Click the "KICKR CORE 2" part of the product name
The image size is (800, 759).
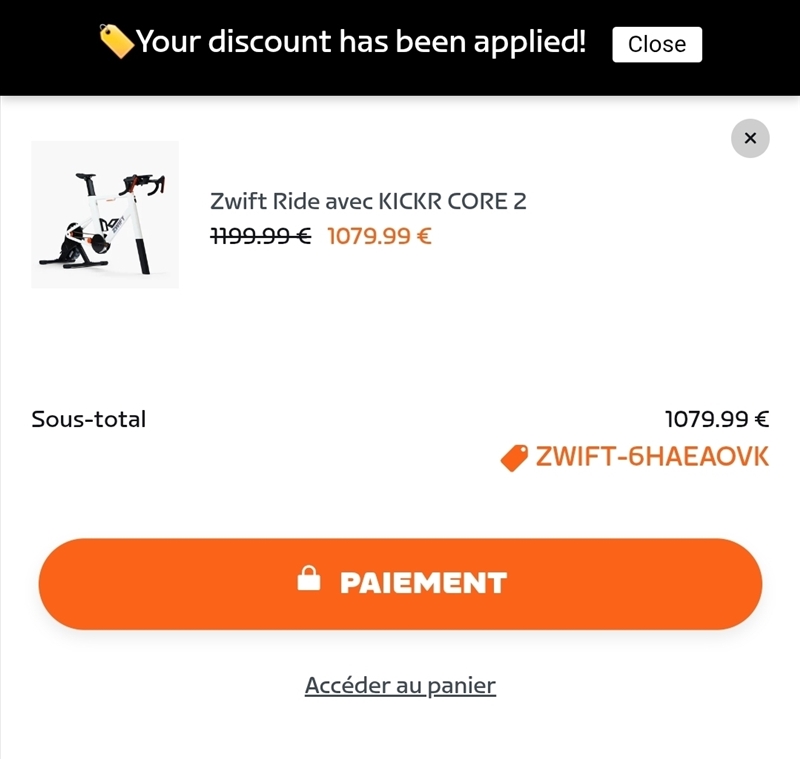point(451,201)
